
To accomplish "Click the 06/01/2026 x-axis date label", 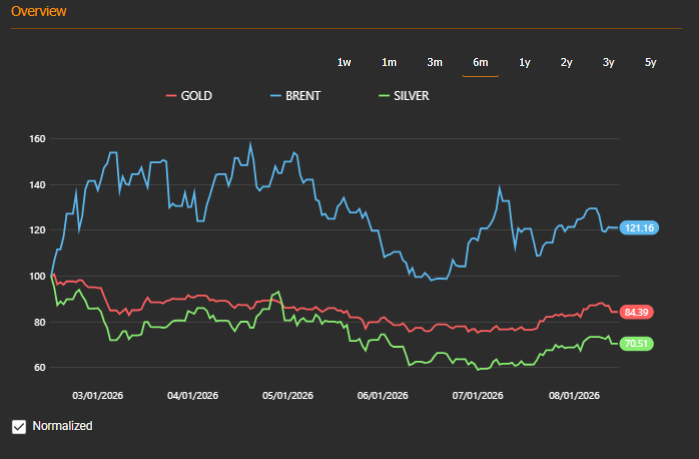I will tap(382, 396).
